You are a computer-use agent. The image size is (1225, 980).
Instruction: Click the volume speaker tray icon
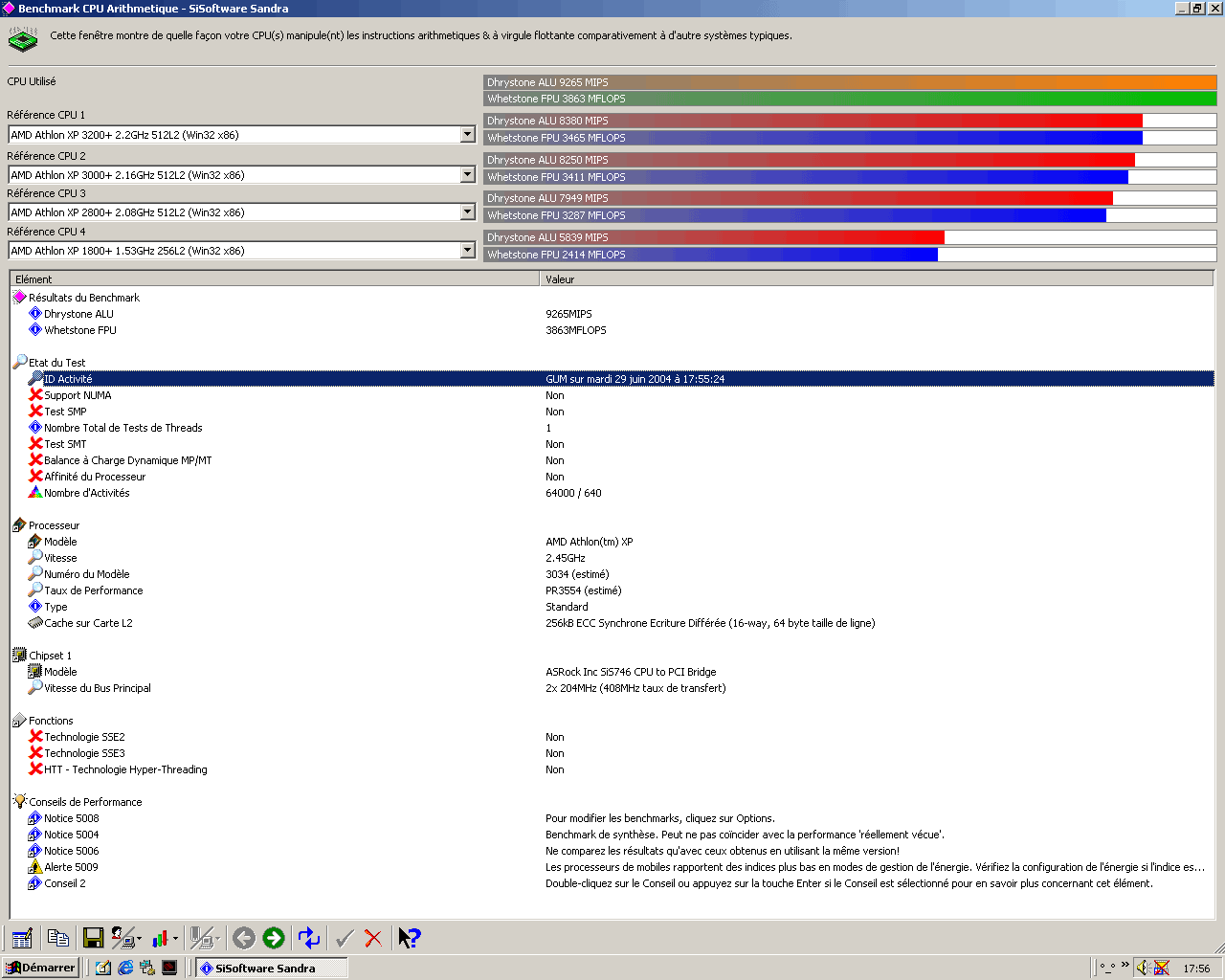point(1143,968)
